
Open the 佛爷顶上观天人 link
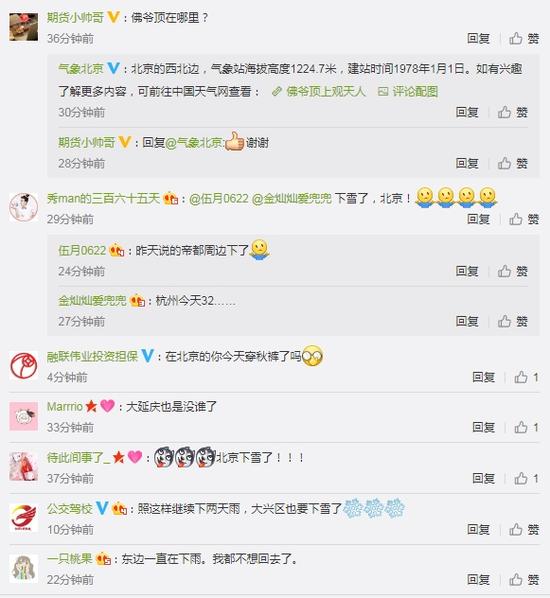click(x=318, y=92)
